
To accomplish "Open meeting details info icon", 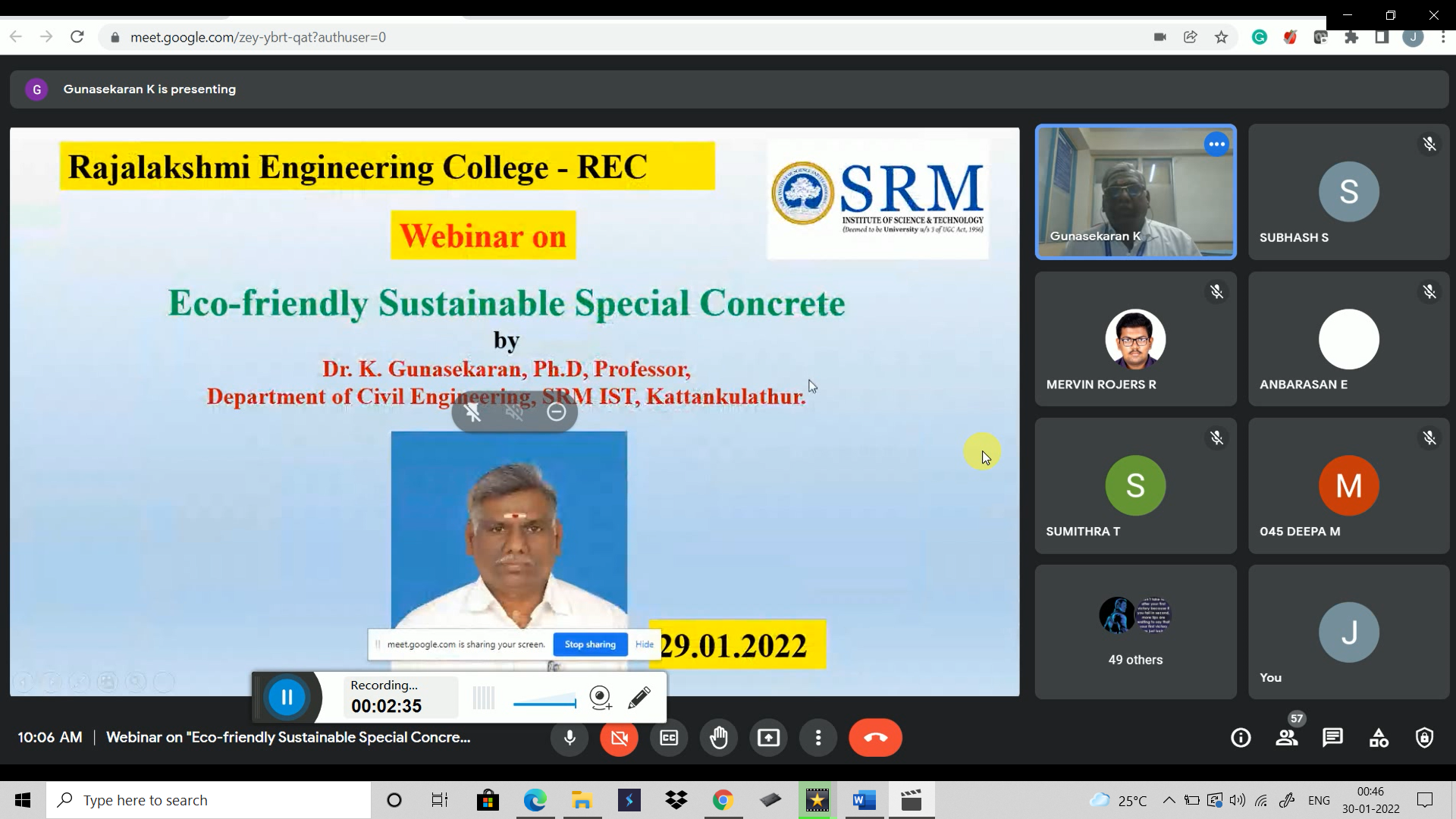I will click(x=1241, y=738).
